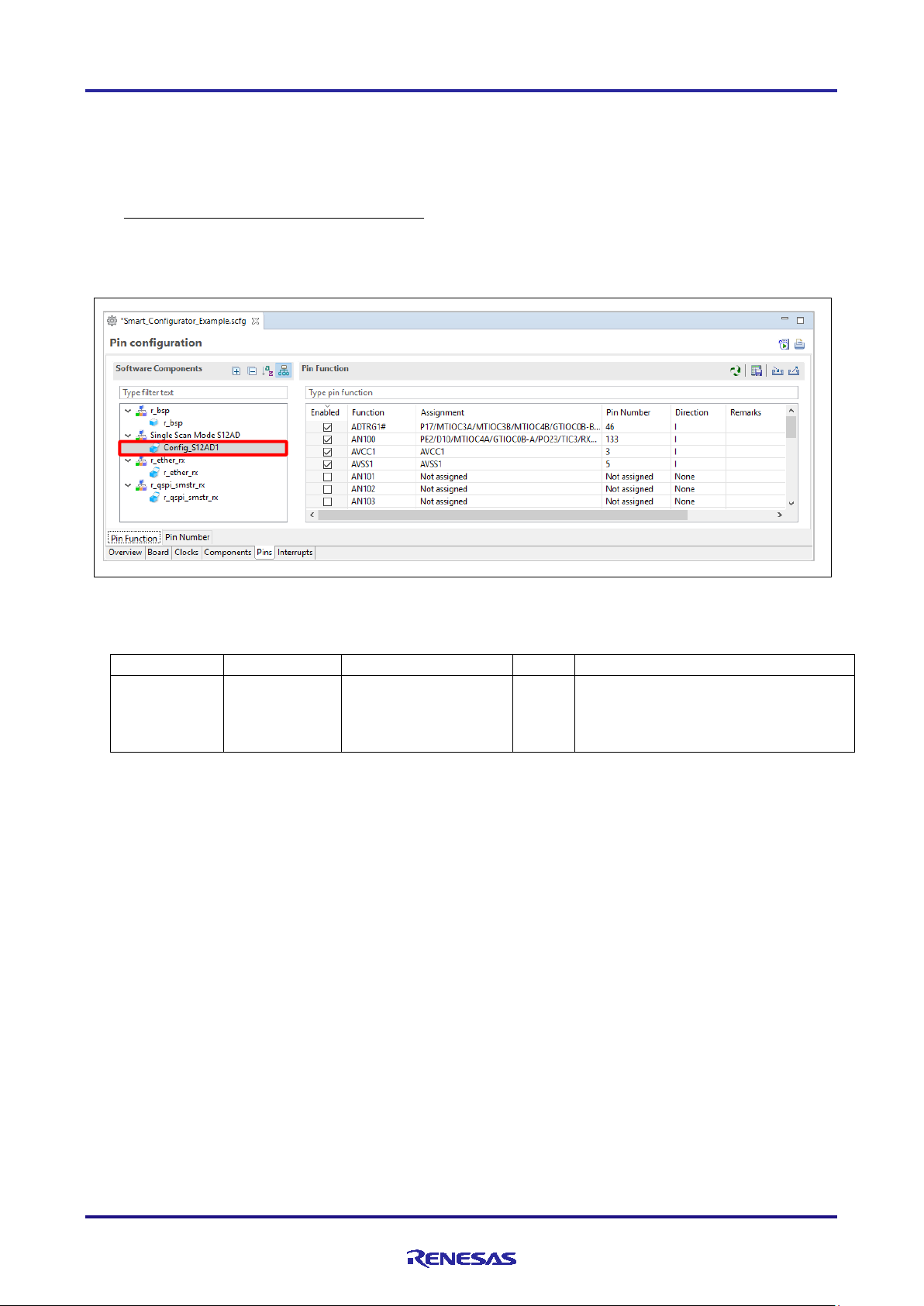Screen dimensions: 924x1306
Task: Open the Overview tab
Action: pos(125,553)
